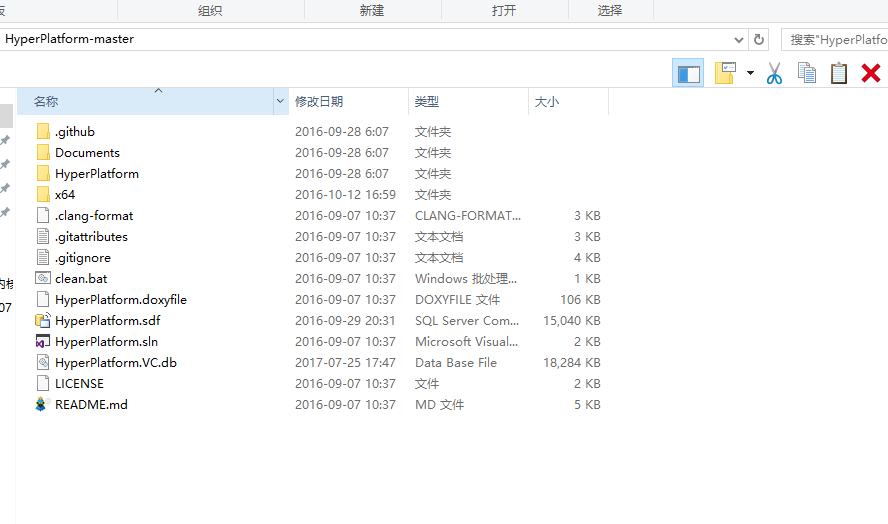Screen dimensions: 888x524
Task: Select the HyperPlatform.sdf file name
Action: [x=108, y=321]
